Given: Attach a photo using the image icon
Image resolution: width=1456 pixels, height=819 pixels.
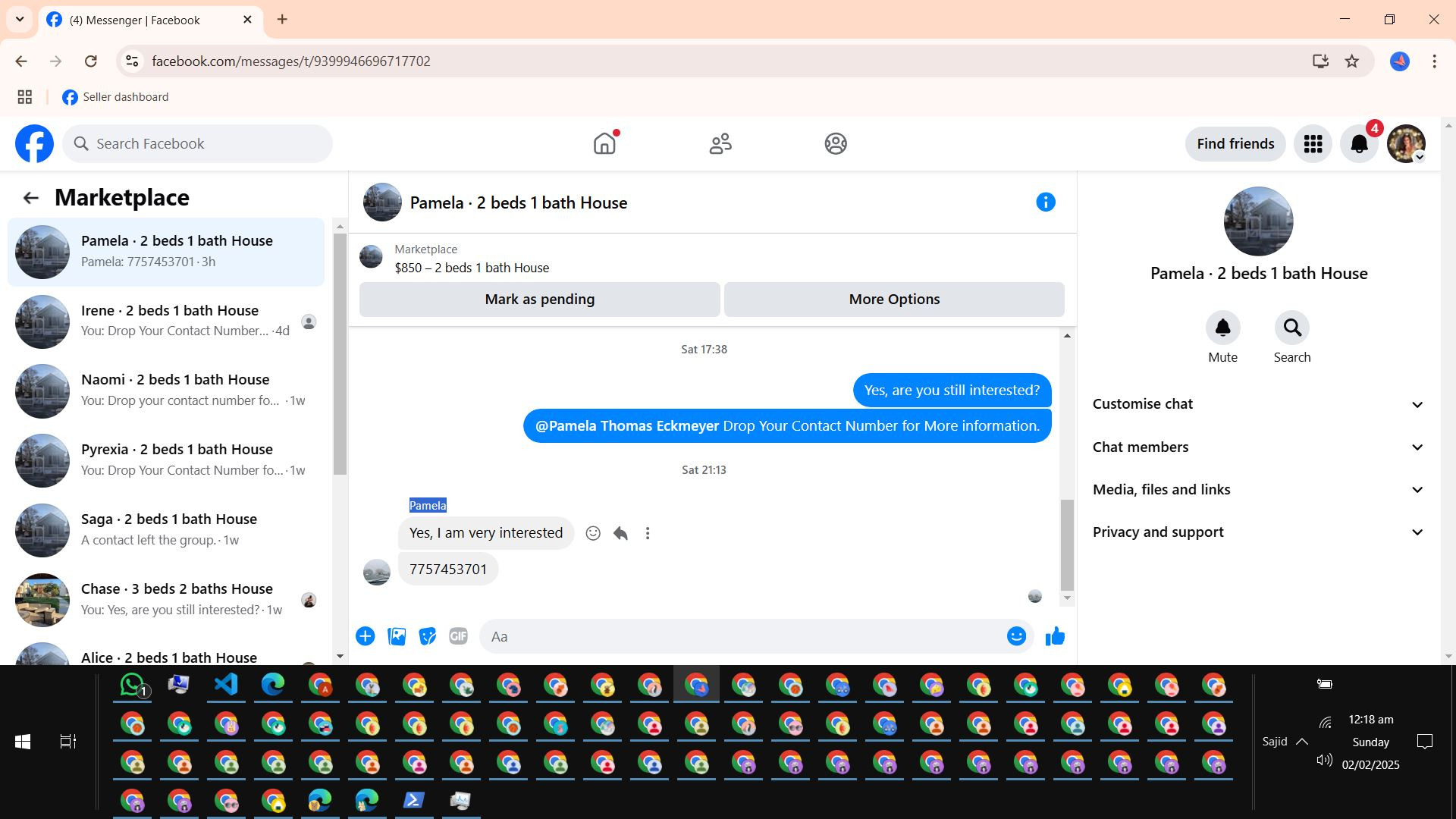Looking at the screenshot, I should click(x=397, y=637).
